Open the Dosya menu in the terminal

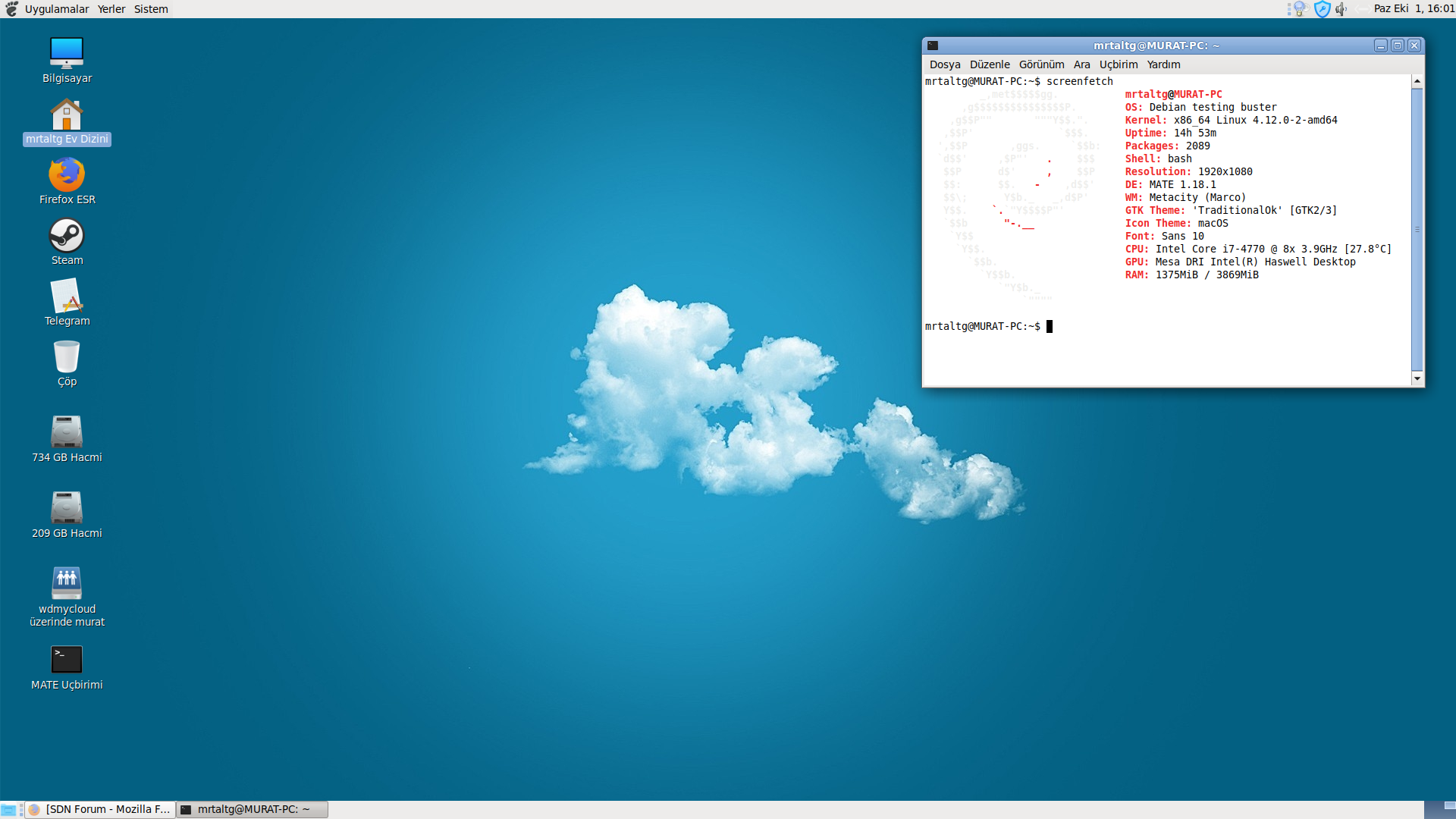(945, 64)
